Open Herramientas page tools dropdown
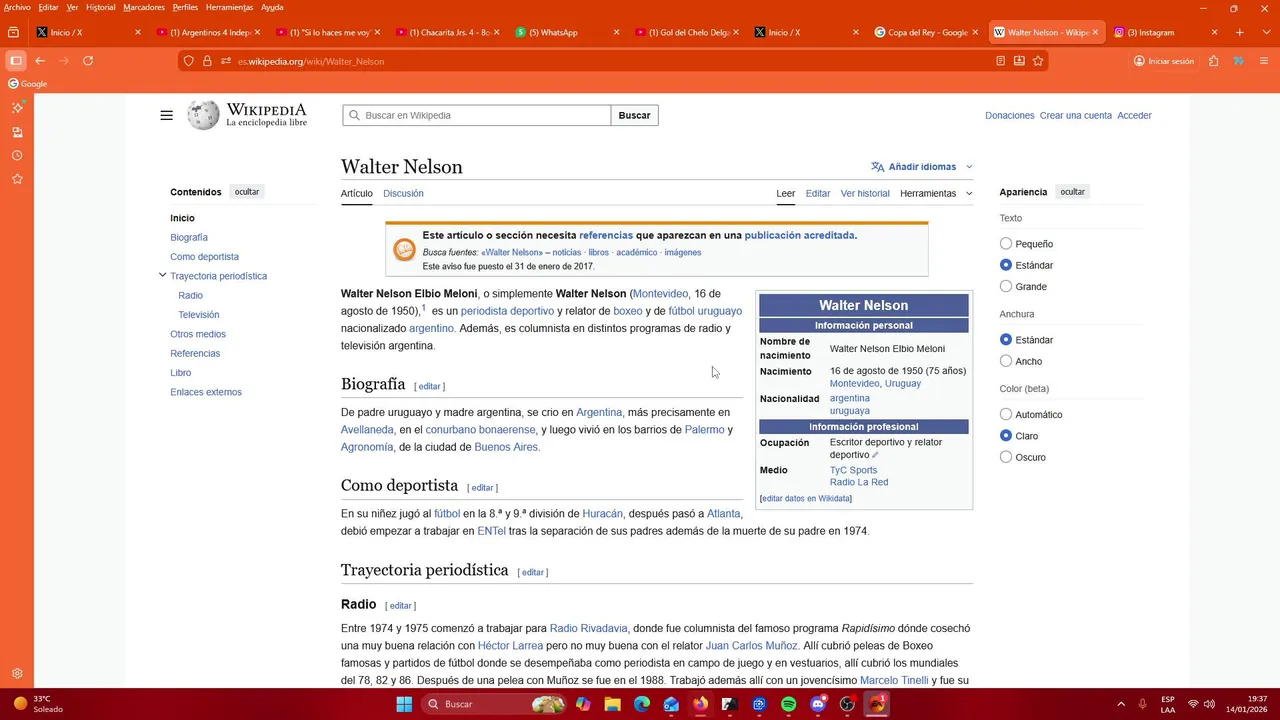The image size is (1280, 720). [x=936, y=193]
